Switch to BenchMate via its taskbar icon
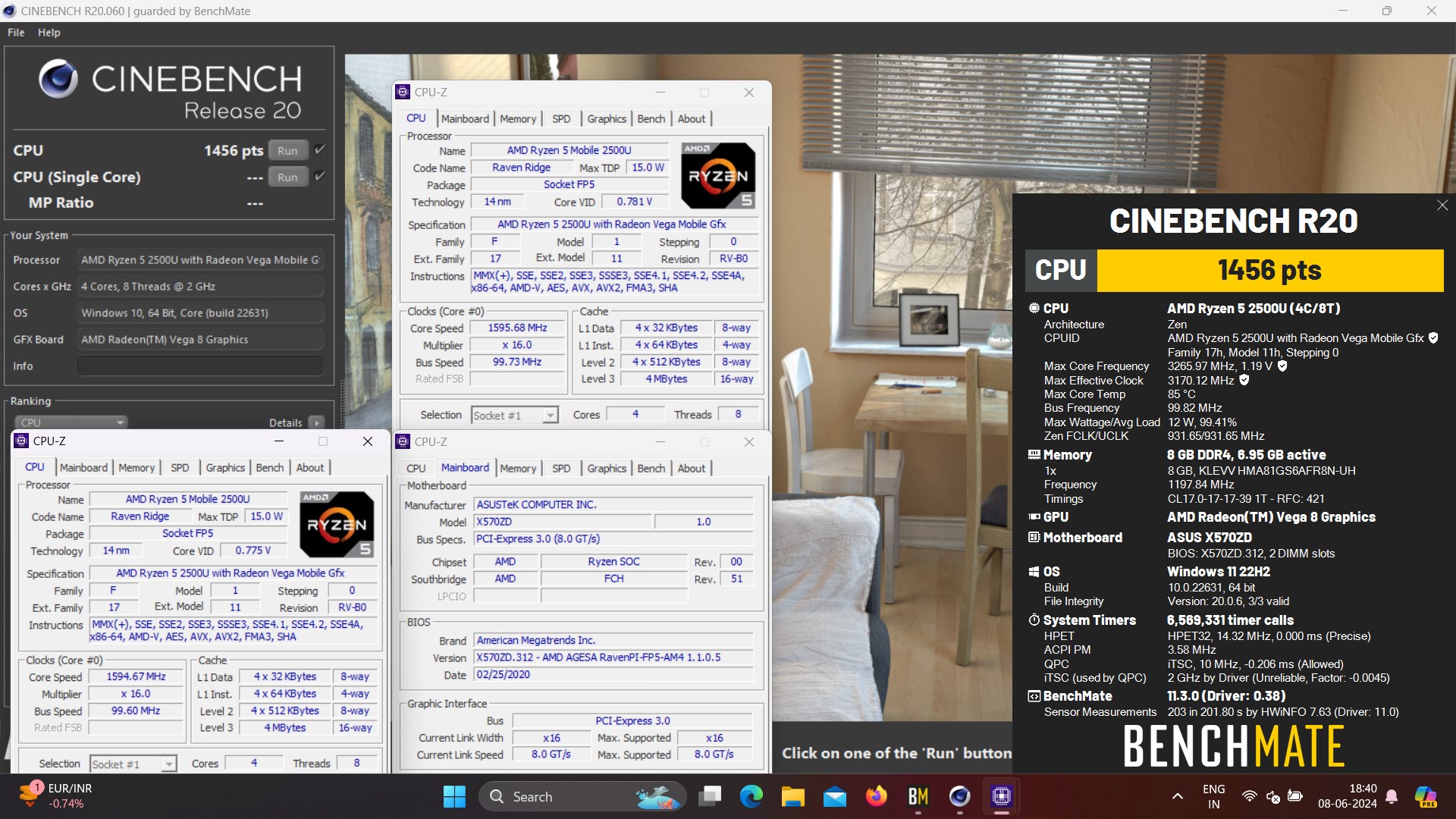This screenshot has width=1456, height=819. click(918, 796)
